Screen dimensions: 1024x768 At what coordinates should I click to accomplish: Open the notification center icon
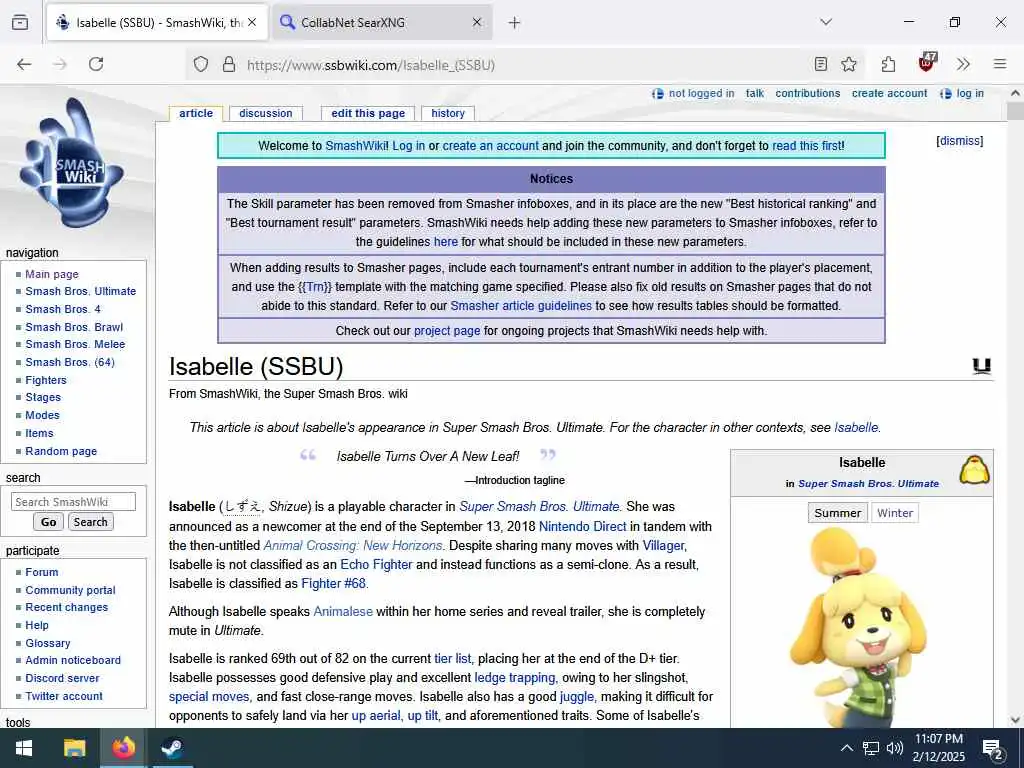tap(993, 749)
